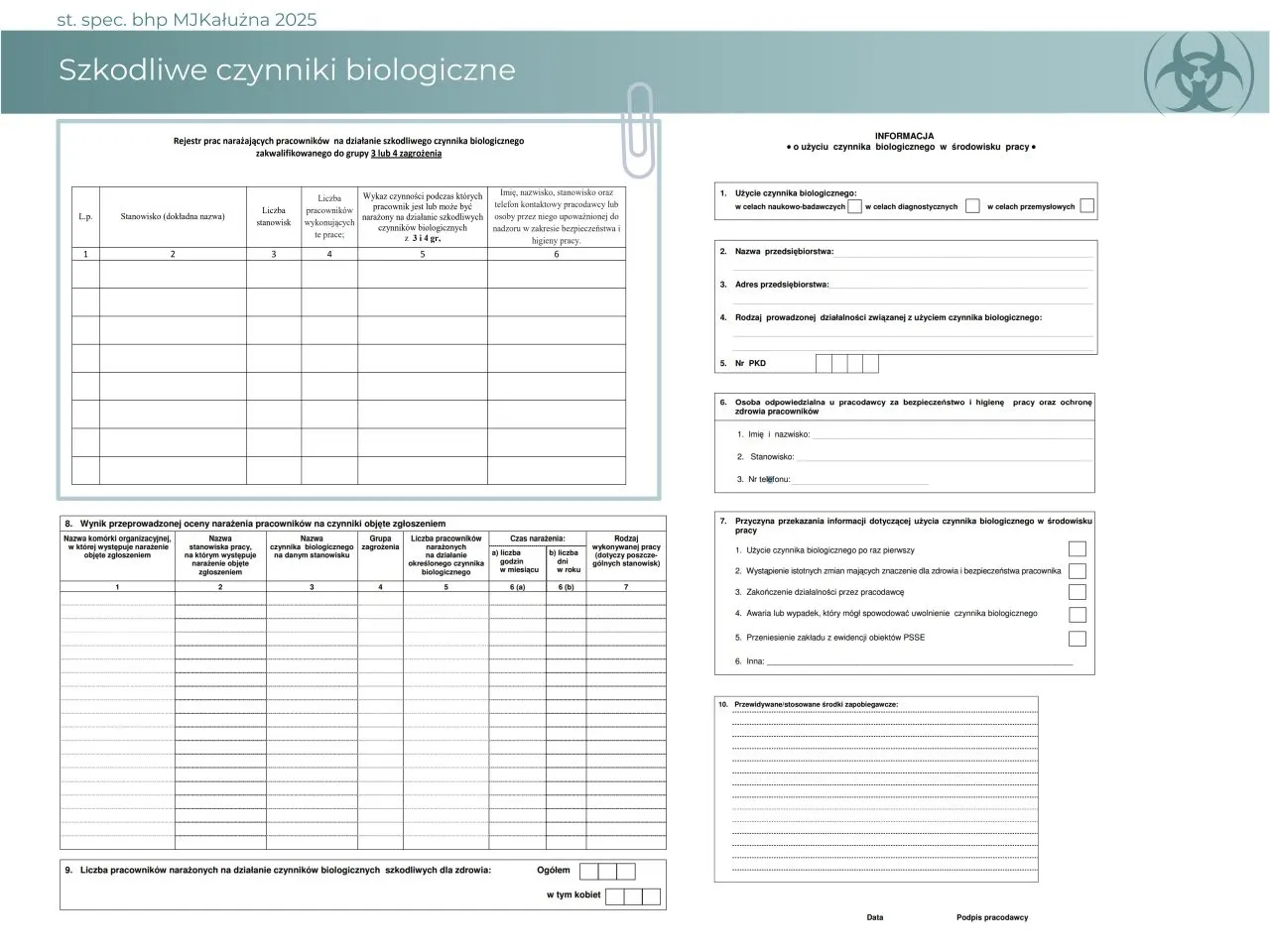Screen dimensions: 1270x952
Task: Click the first 'Ogółem' count box
Action: (588, 872)
